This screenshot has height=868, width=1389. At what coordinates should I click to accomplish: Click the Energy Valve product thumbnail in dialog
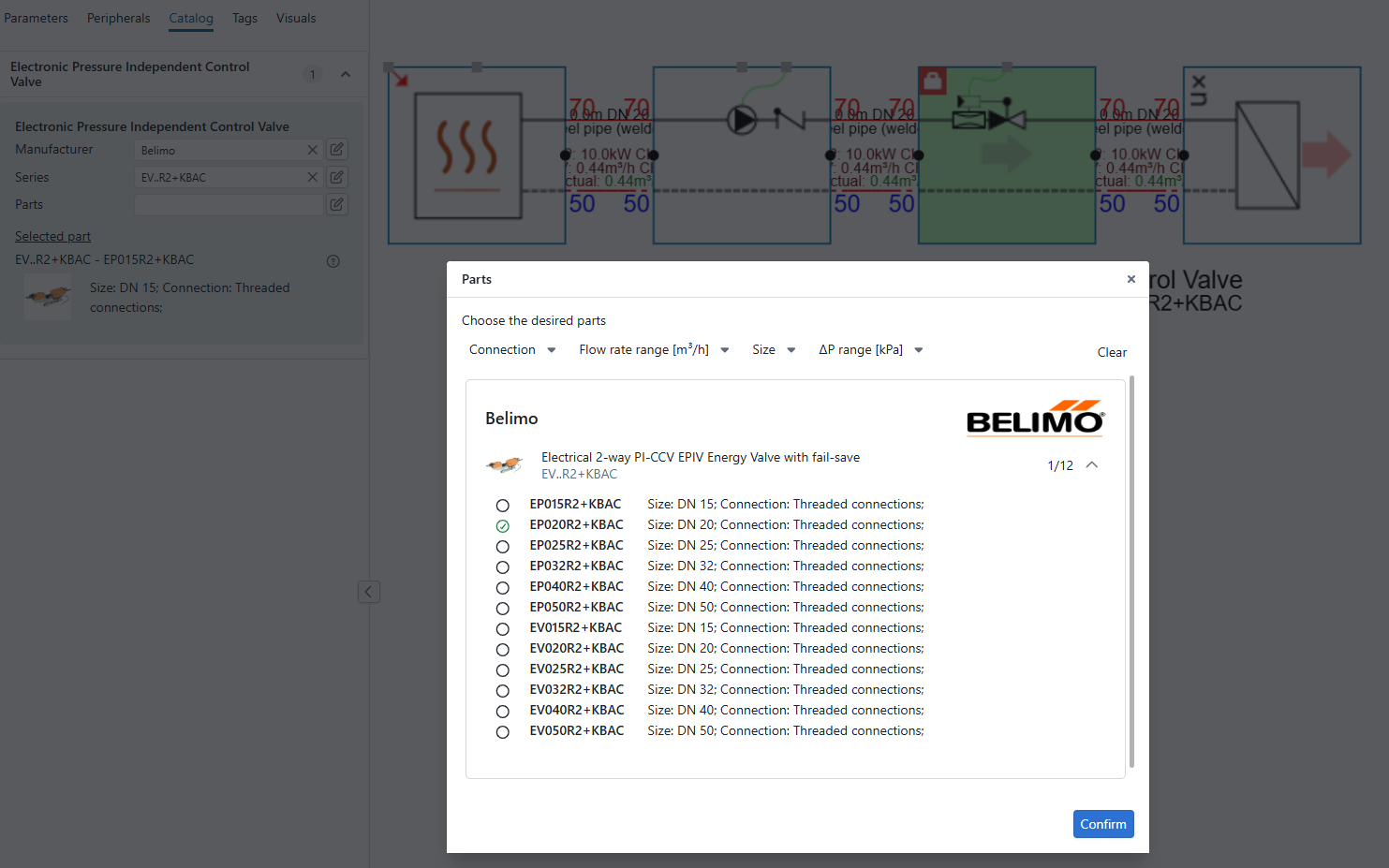coord(505,464)
